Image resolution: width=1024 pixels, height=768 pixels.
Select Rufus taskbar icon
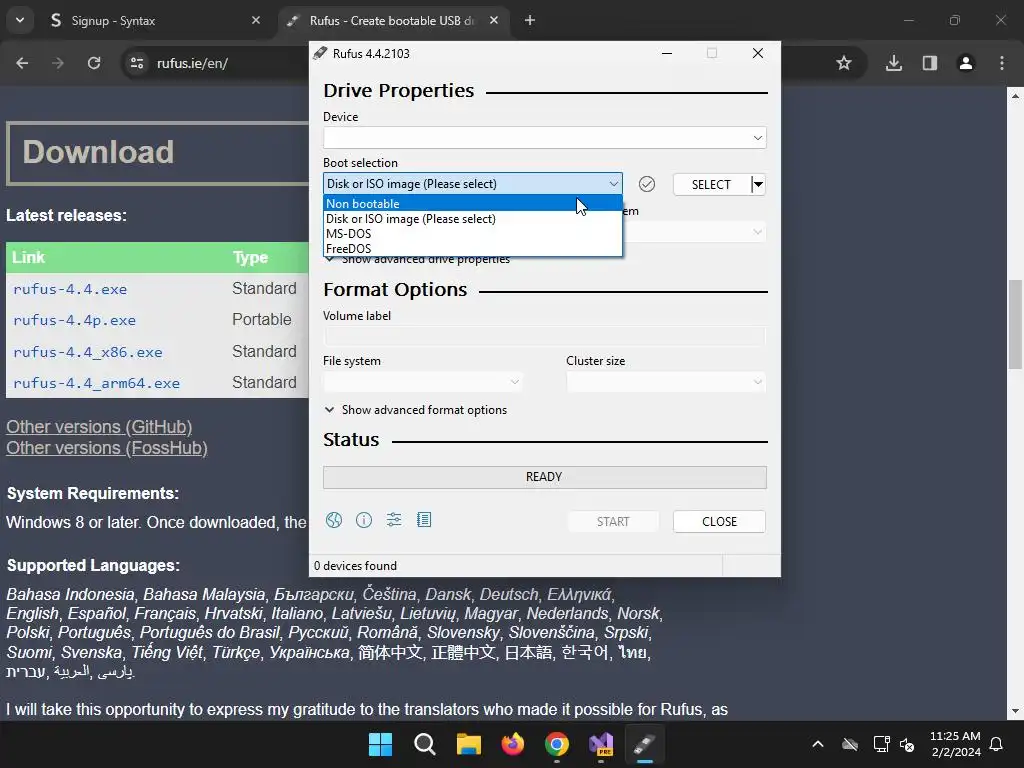[x=645, y=744]
